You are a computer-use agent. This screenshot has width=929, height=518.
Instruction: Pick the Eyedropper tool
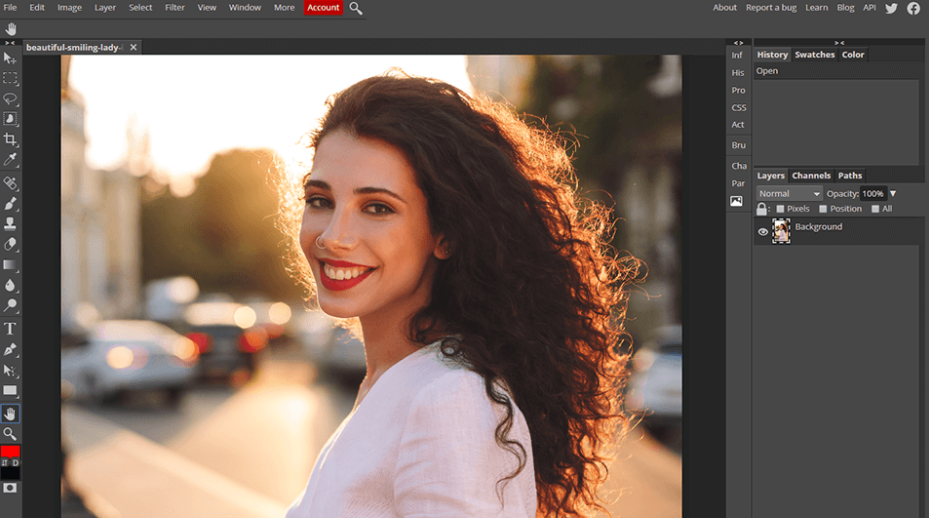pos(10,160)
